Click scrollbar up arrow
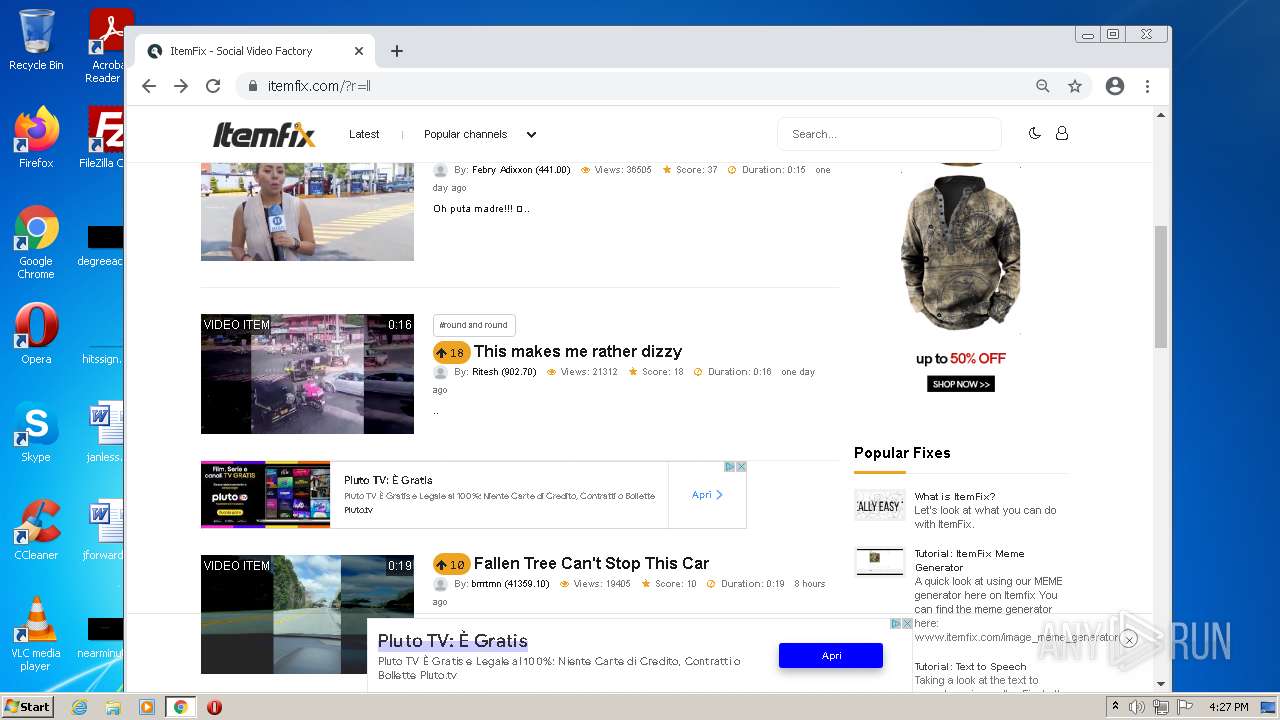 1161,114
